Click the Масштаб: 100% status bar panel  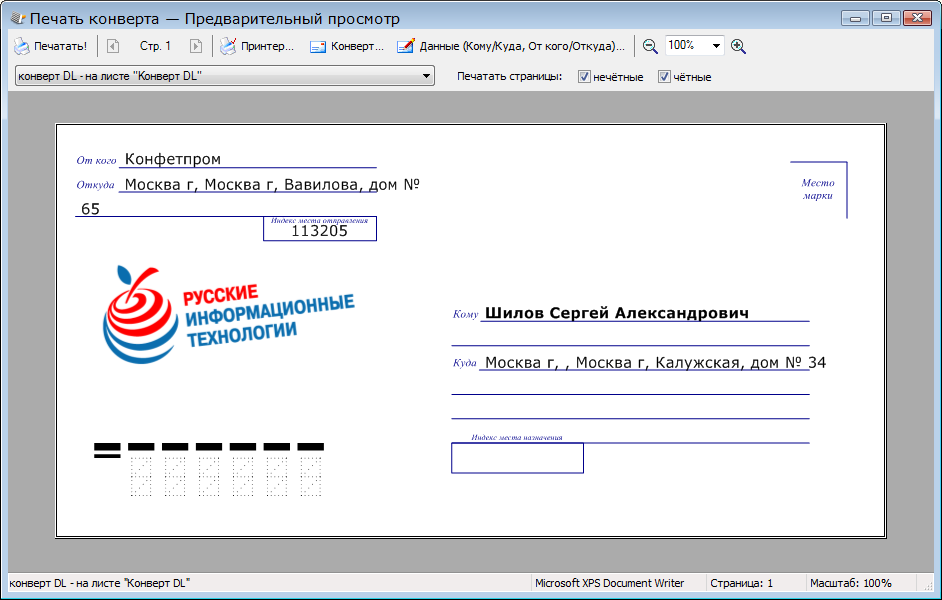point(850,583)
